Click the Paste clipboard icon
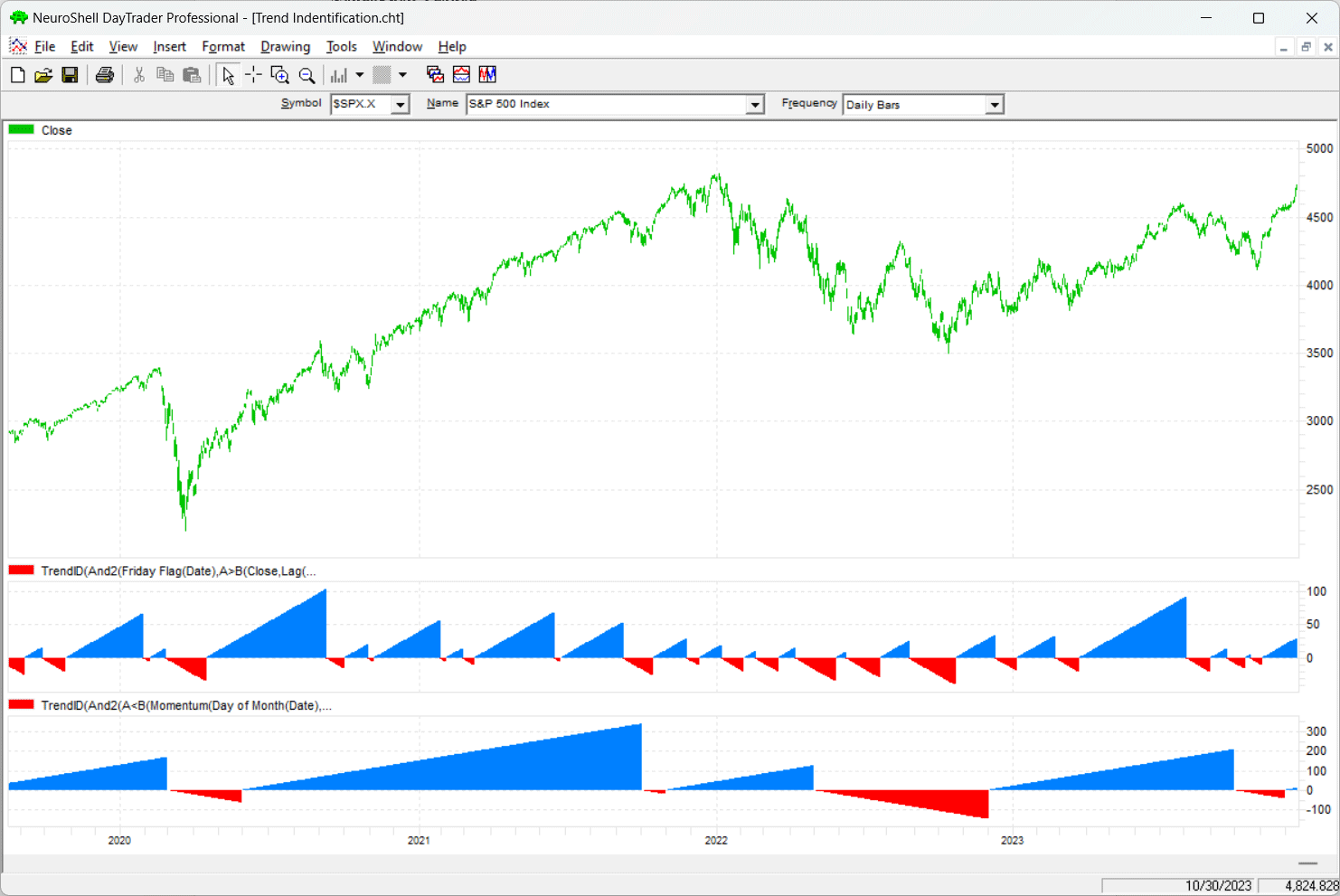The height and width of the screenshot is (896, 1340). tap(192, 75)
